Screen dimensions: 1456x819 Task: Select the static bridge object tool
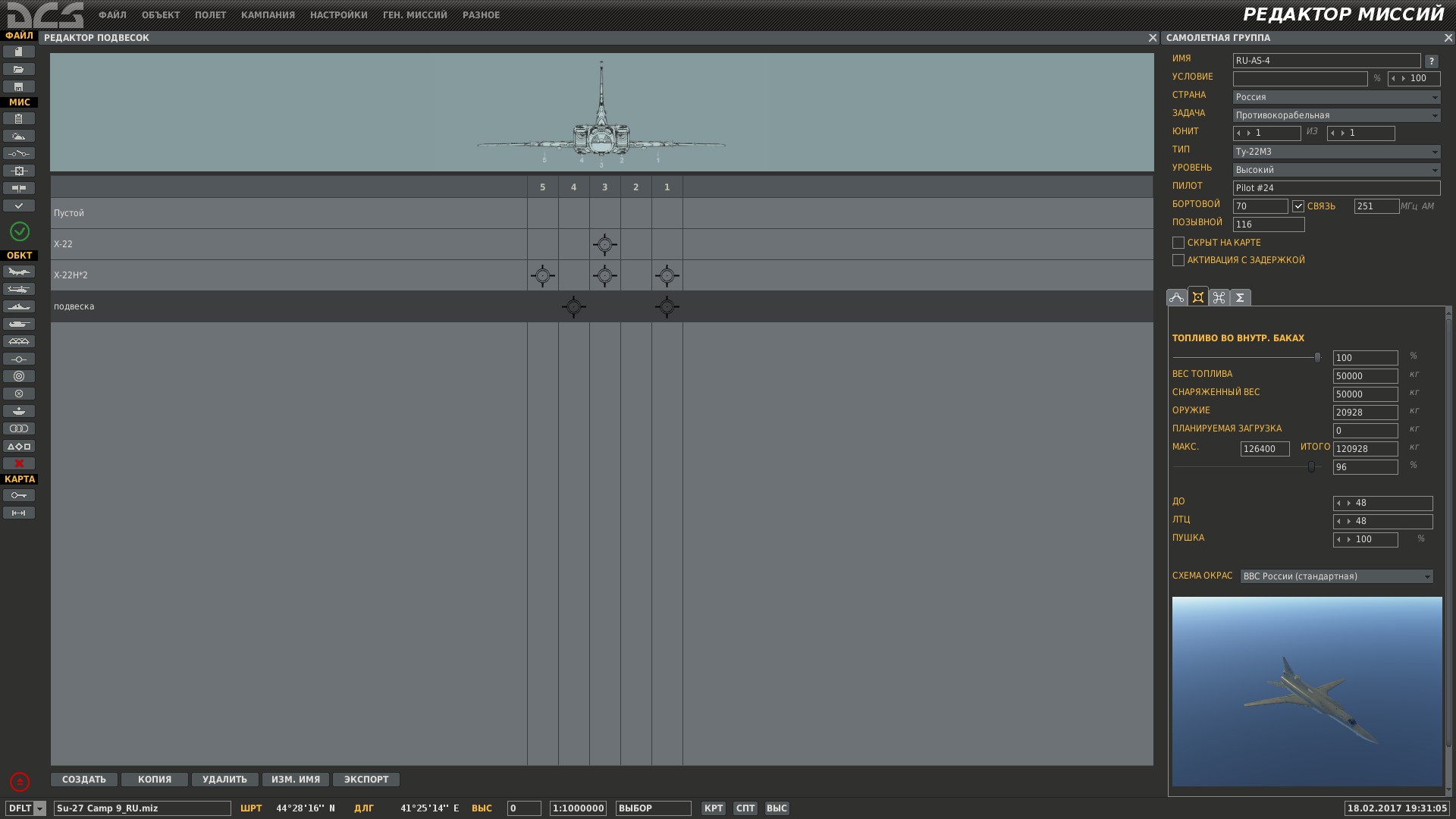tap(19, 341)
